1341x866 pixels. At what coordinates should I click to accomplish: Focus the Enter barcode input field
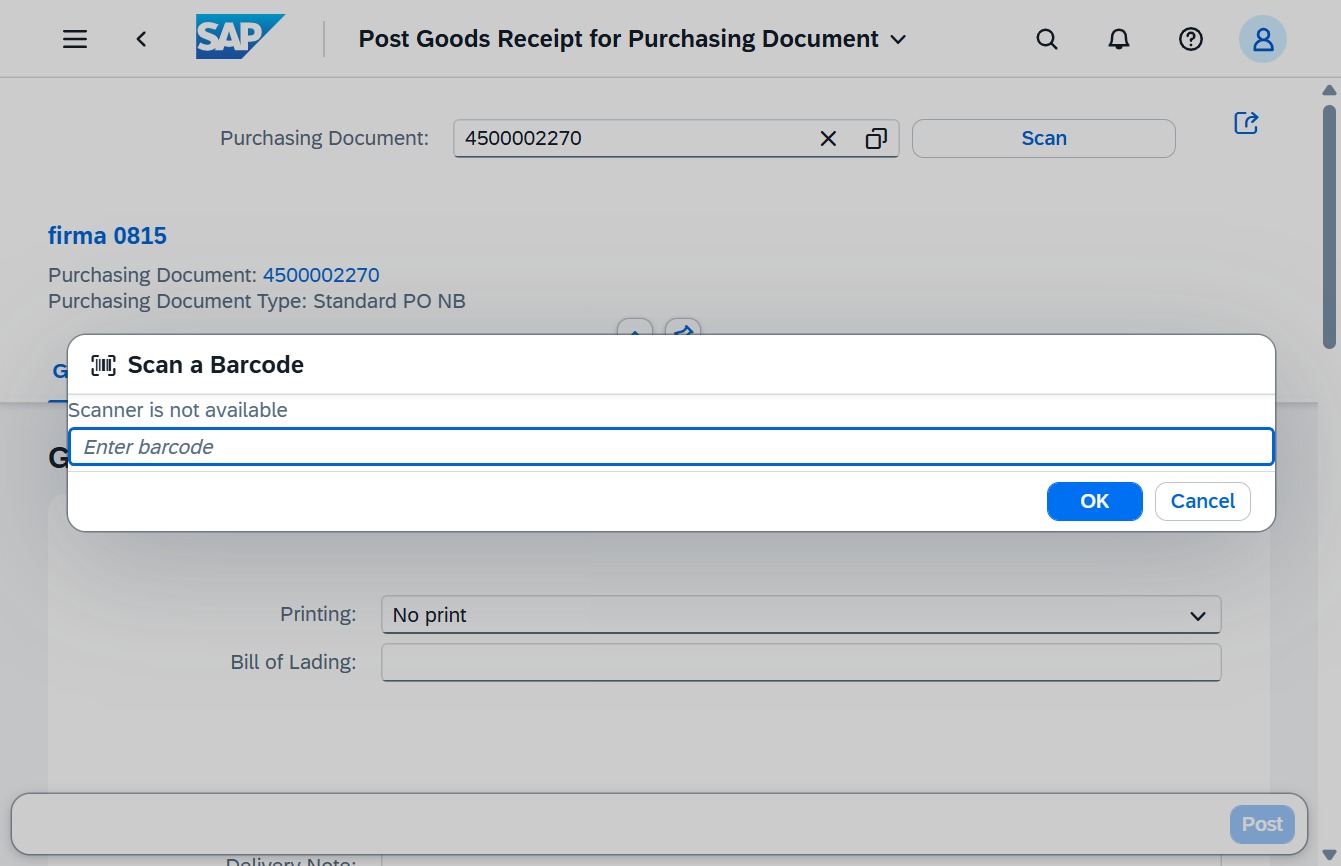coord(671,447)
